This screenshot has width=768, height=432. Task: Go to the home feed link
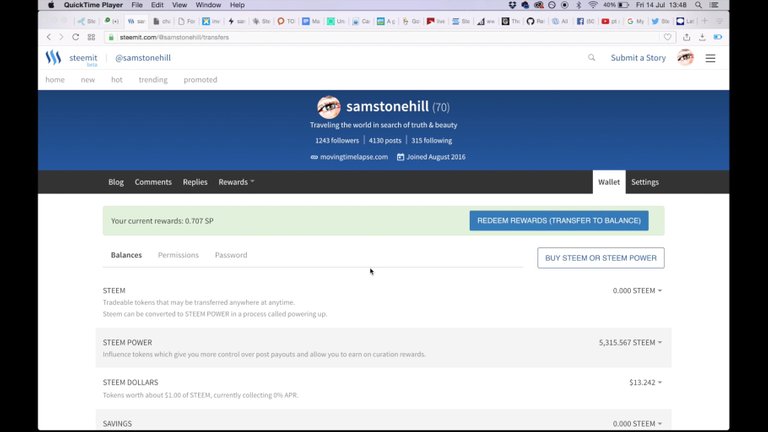point(55,79)
